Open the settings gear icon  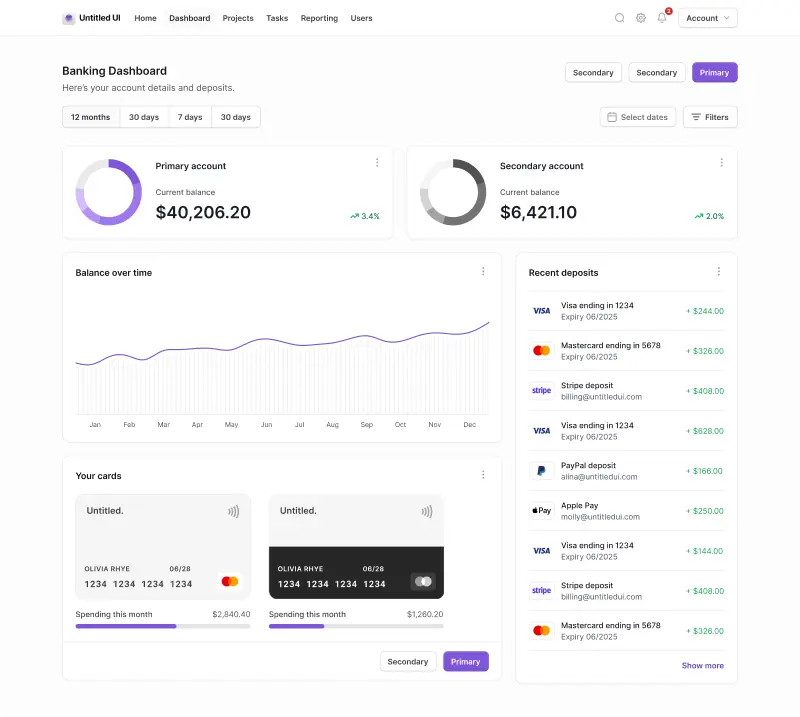641,17
